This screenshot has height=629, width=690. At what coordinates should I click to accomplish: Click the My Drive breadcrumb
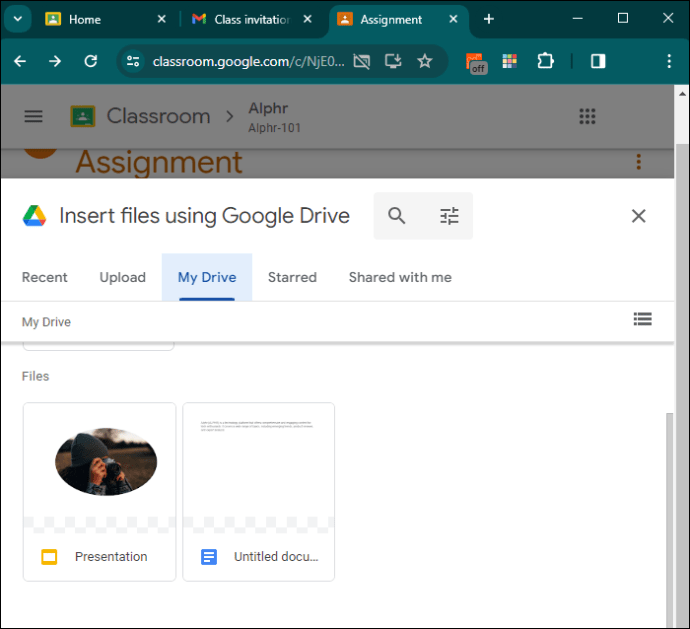click(46, 322)
